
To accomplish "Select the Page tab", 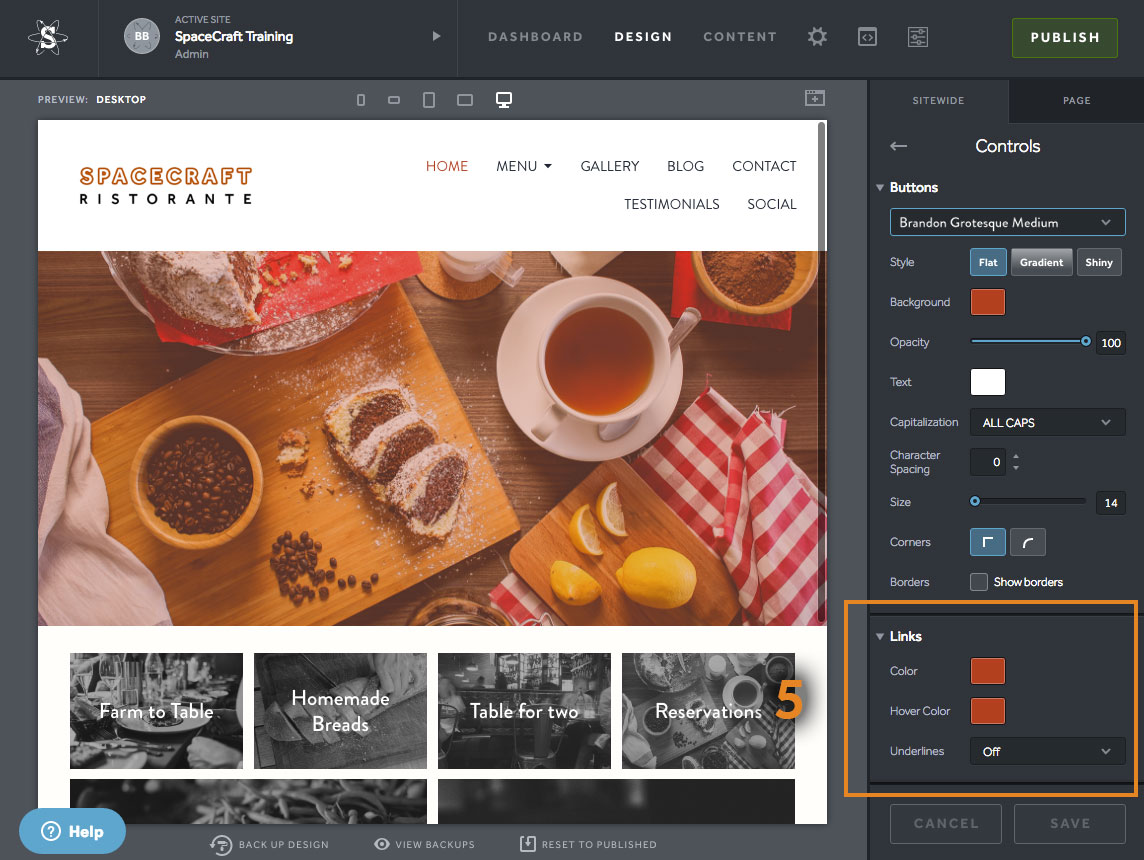I will click(1076, 101).
